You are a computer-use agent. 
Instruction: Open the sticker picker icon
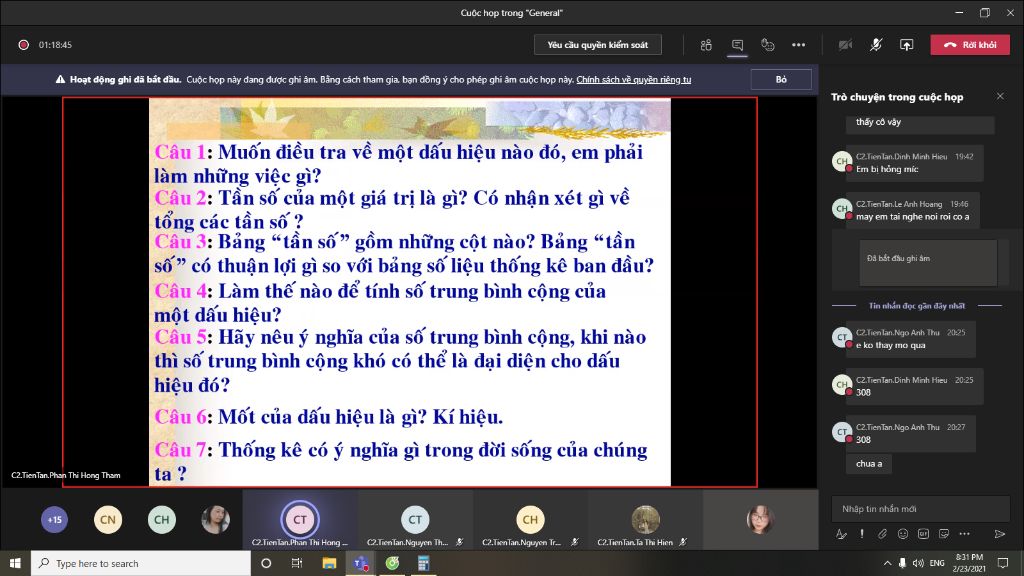944,534
